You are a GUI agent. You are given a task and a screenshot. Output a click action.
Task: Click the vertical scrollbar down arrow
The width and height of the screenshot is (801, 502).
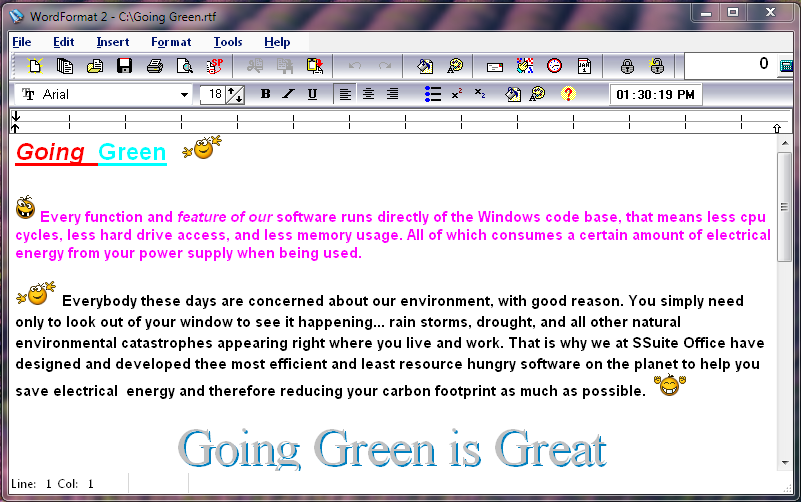[x=784, y=460]
